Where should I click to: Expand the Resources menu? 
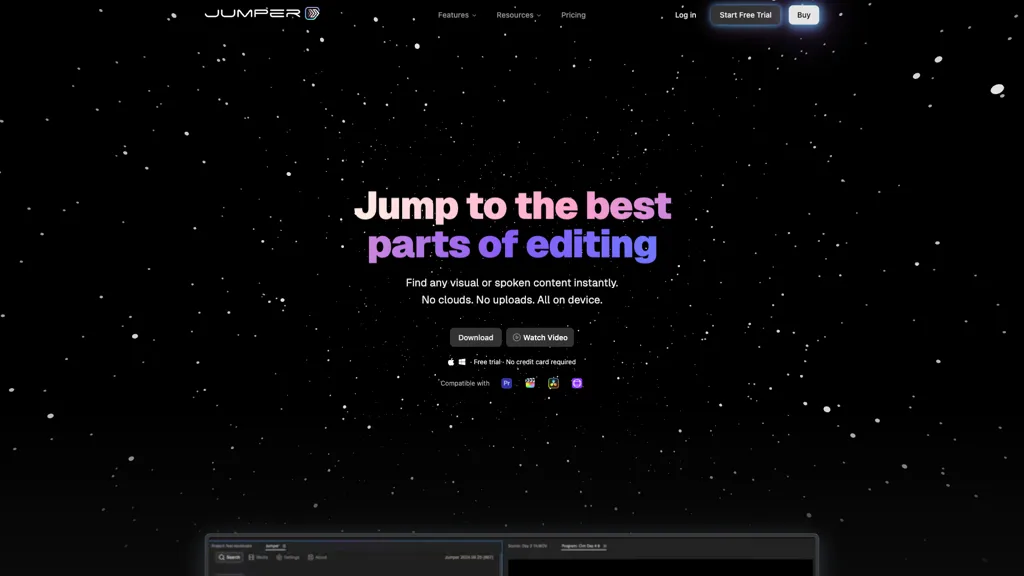click(518, 15)
